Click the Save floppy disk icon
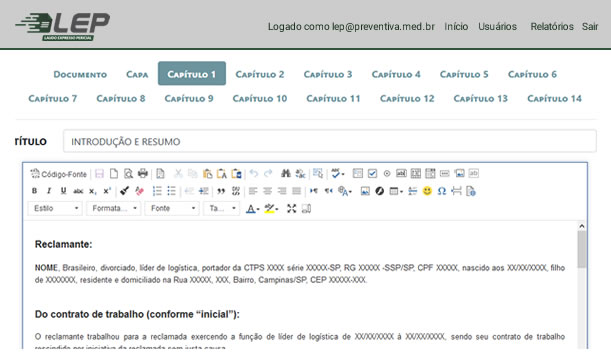611x364 pixels. click(x=99, y=173)
